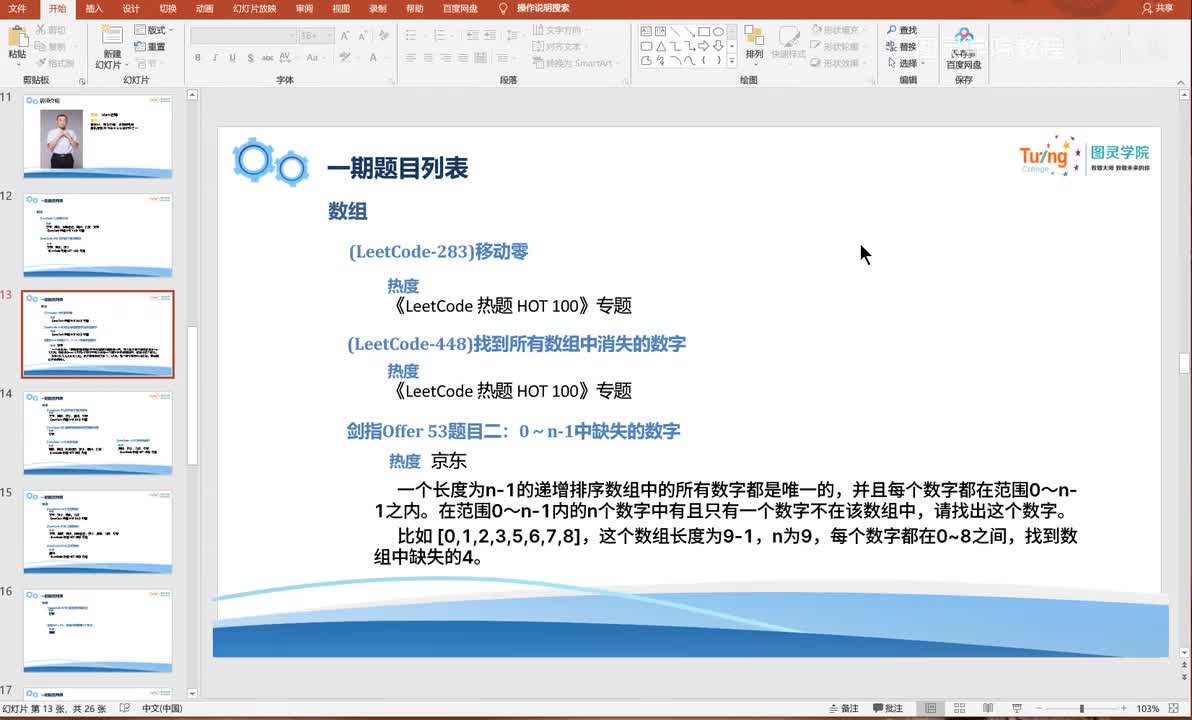The image size is (1192, 720).
Task: Click the slideshow view status bar icon
Action: pyautogui.click(x=1016, y=708)
